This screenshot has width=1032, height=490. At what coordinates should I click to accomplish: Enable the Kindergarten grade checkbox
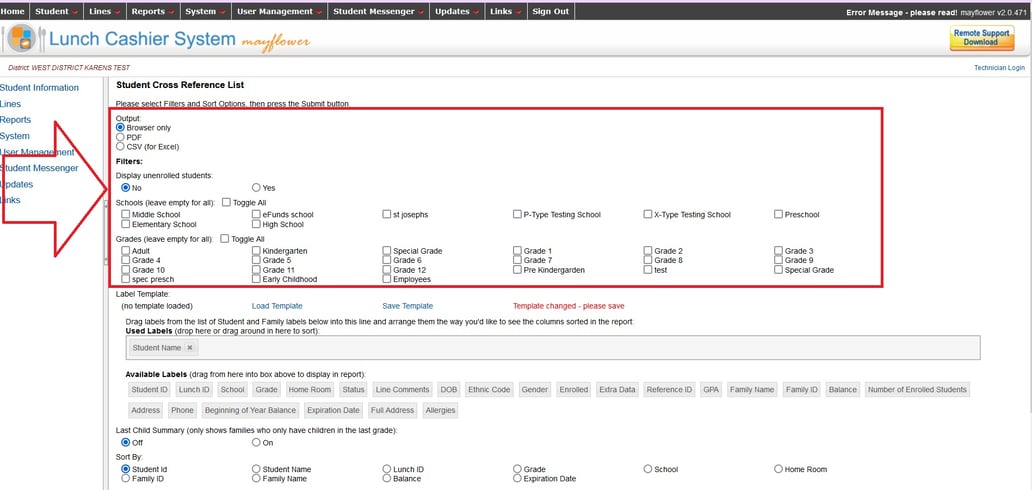click(257, 251)
